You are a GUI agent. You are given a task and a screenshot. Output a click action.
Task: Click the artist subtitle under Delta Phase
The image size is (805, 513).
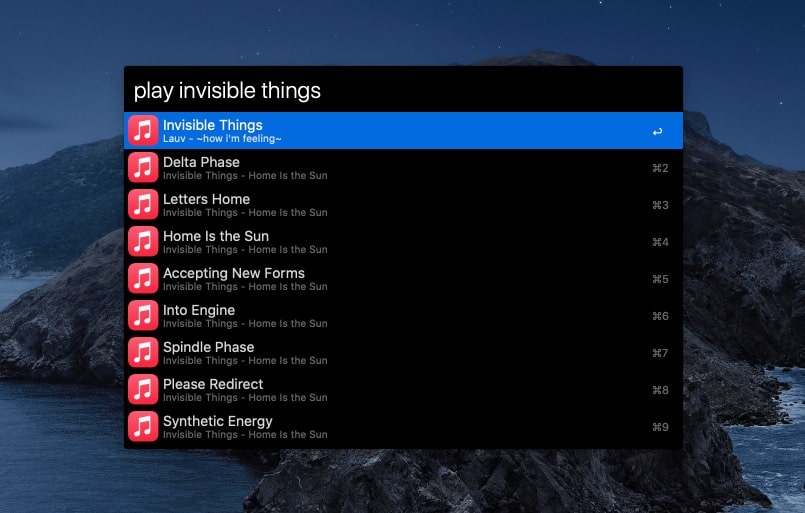pos(245,176)
